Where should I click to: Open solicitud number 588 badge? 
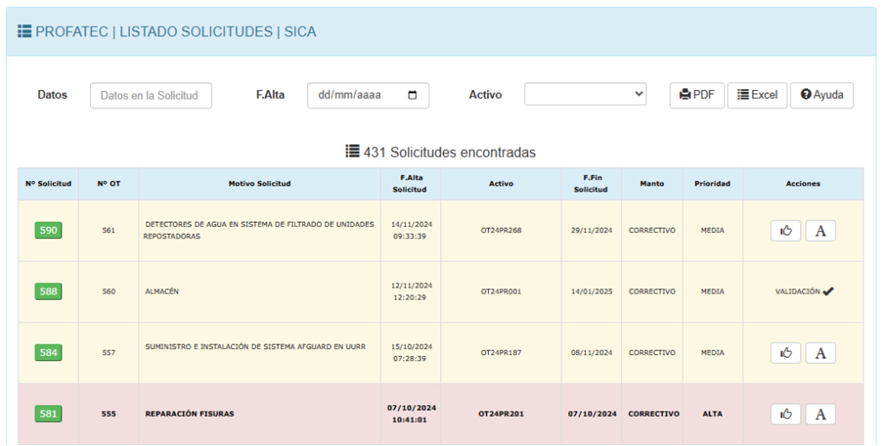[48, 292]
